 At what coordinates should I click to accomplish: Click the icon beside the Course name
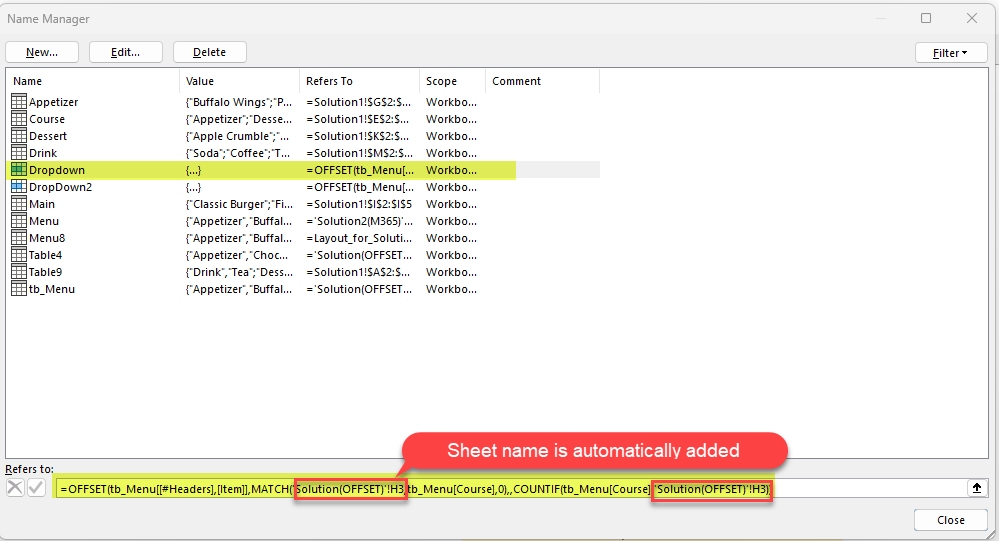tap(18, 119)
